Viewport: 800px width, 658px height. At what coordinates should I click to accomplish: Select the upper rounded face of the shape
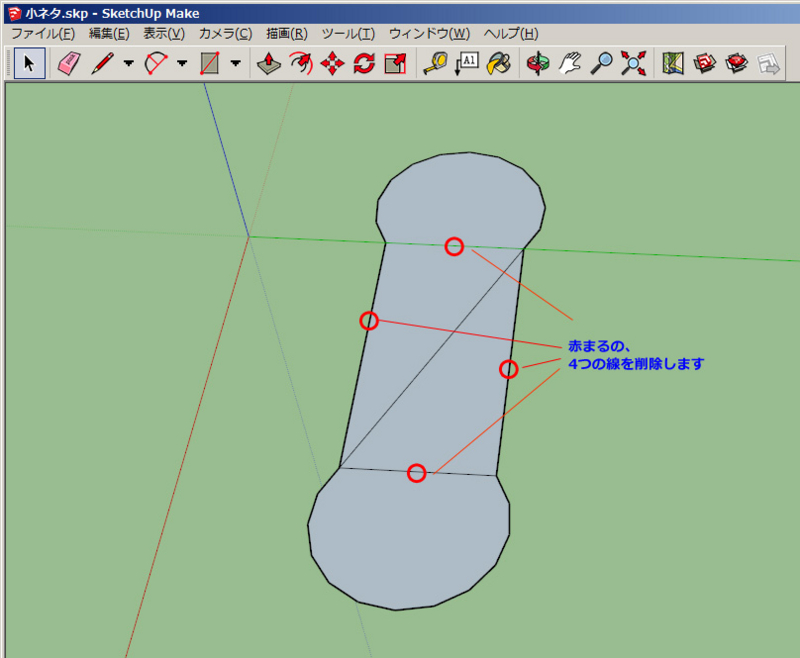(461, 199)
